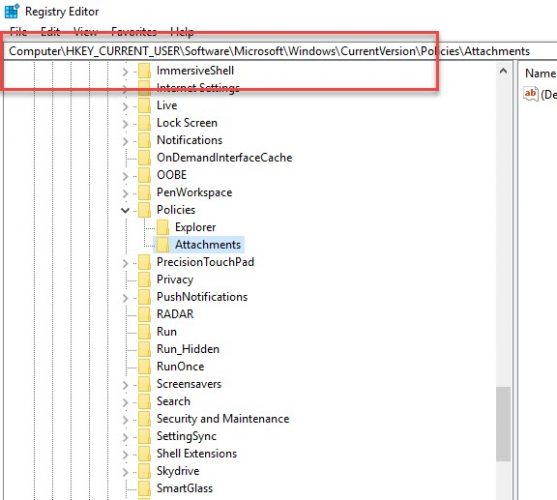Click the Lock Screen folder icon
Viewport: 557px width, 500px height.
tap(144, 123)
